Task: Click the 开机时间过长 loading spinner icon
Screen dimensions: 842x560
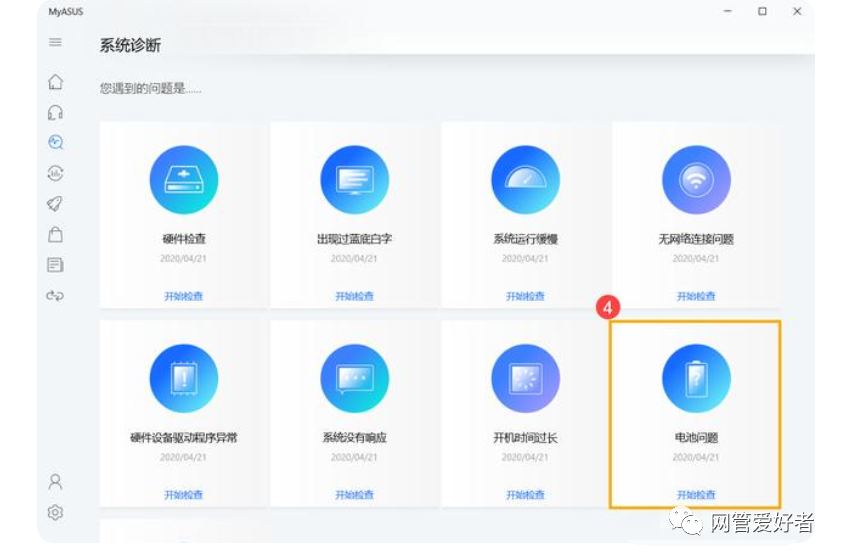Action: click(525, 378)
